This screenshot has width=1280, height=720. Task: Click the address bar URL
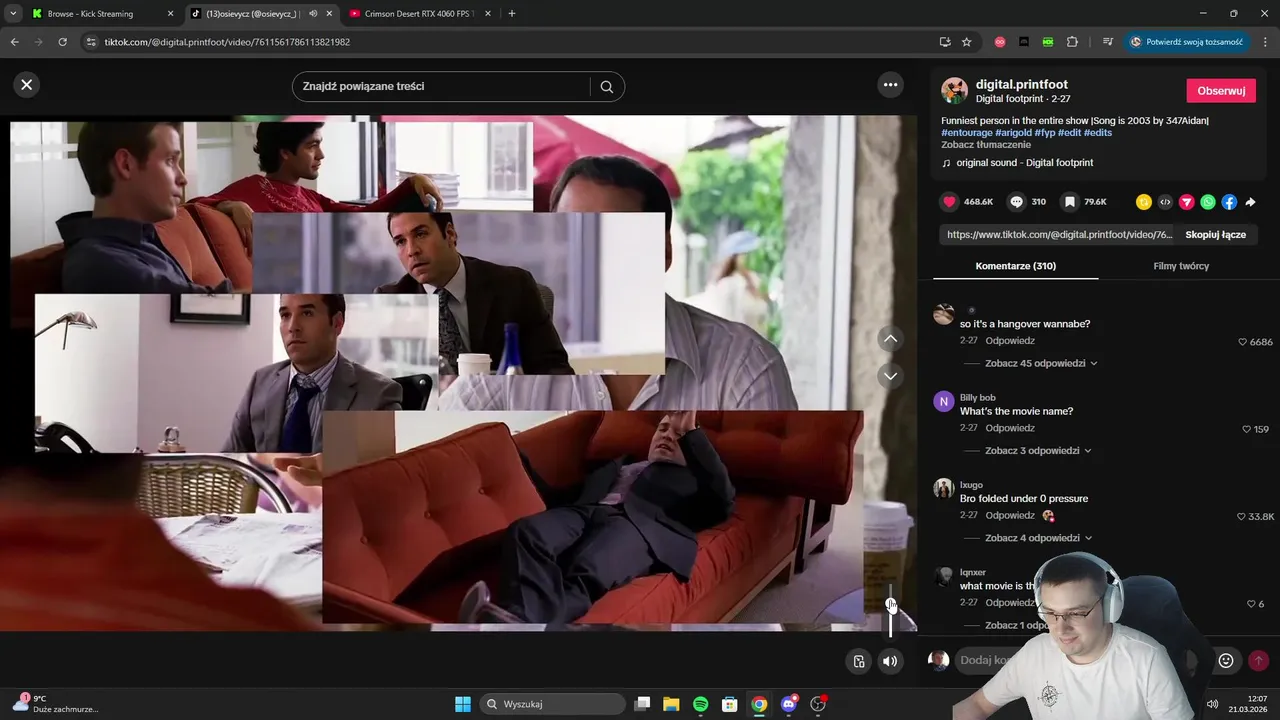coord(227,42)
